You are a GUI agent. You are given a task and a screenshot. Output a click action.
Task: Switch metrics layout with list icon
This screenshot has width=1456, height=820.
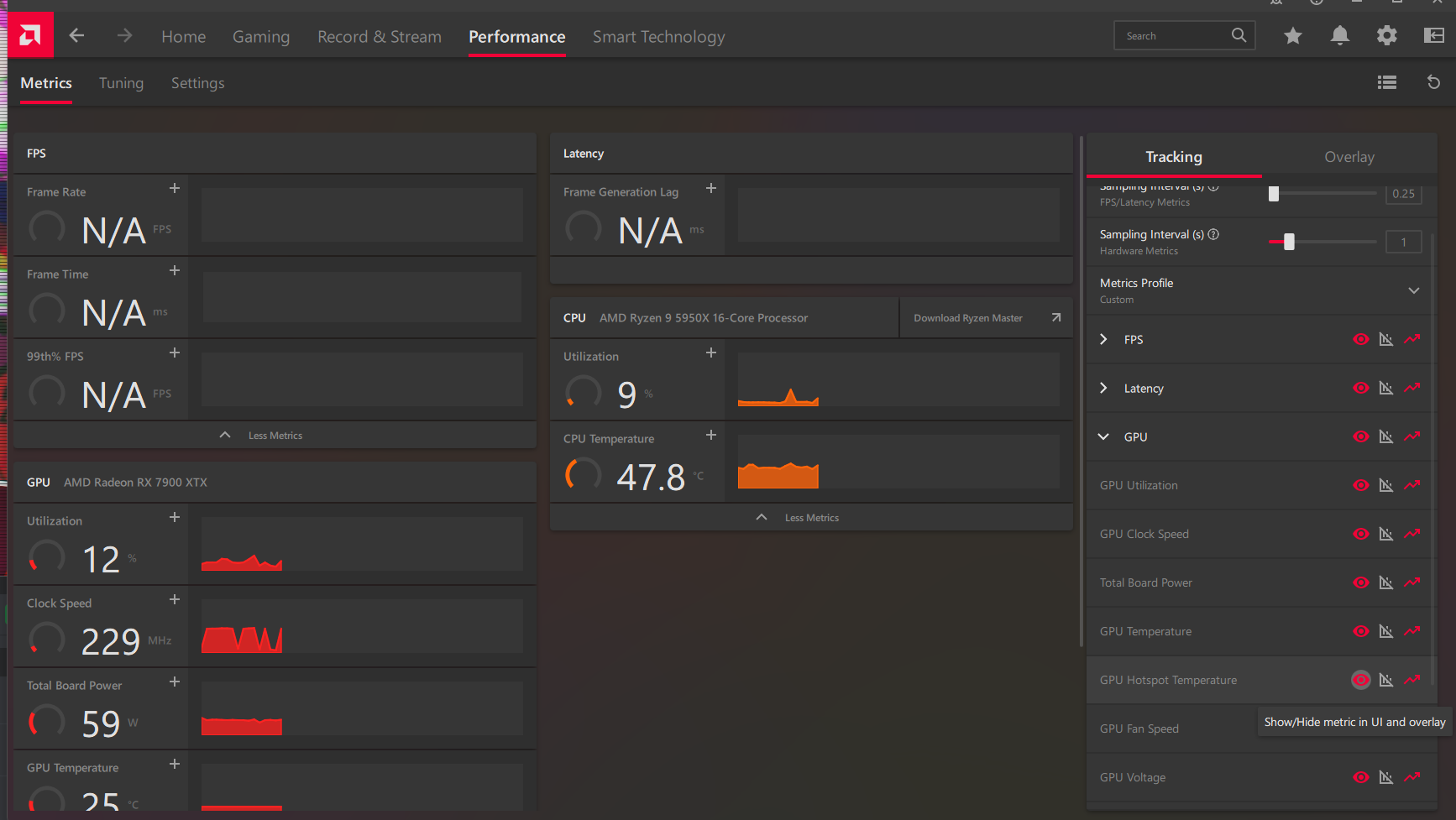click(1387, 82)
